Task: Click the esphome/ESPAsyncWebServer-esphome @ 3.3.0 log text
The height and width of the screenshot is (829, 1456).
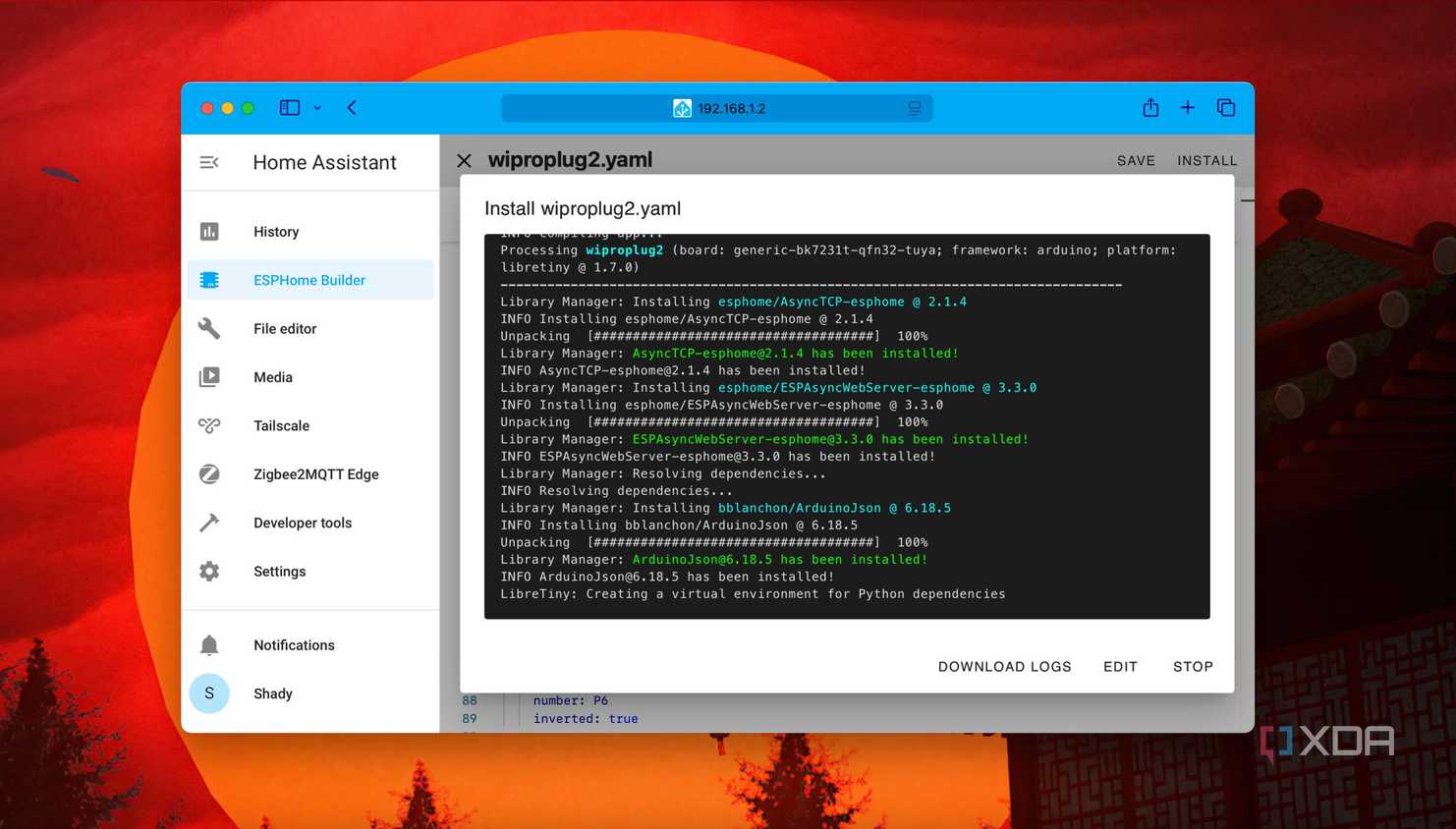Action: (x=877, y=388)
